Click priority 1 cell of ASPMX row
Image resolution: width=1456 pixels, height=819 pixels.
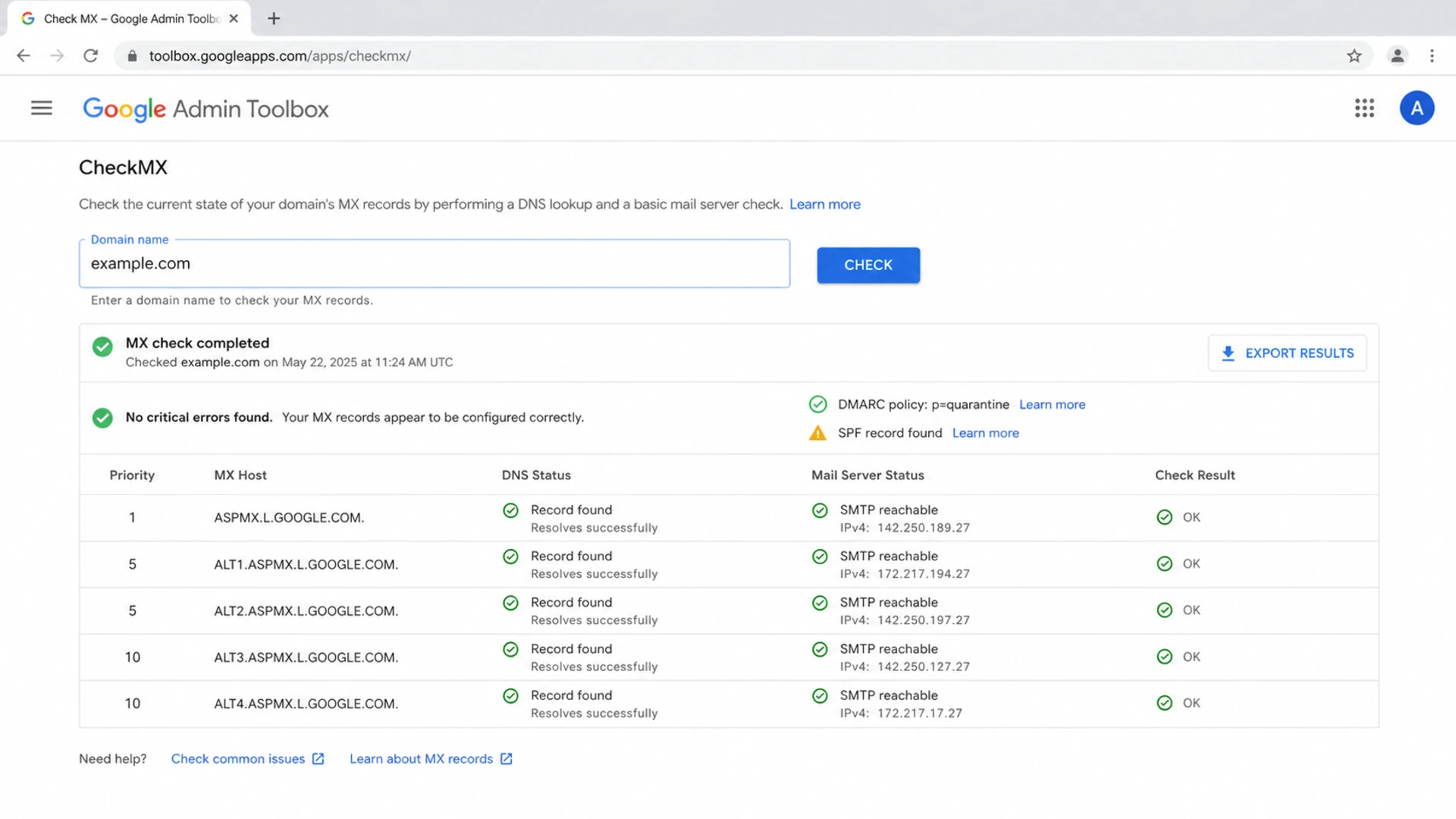click(132, 518)
